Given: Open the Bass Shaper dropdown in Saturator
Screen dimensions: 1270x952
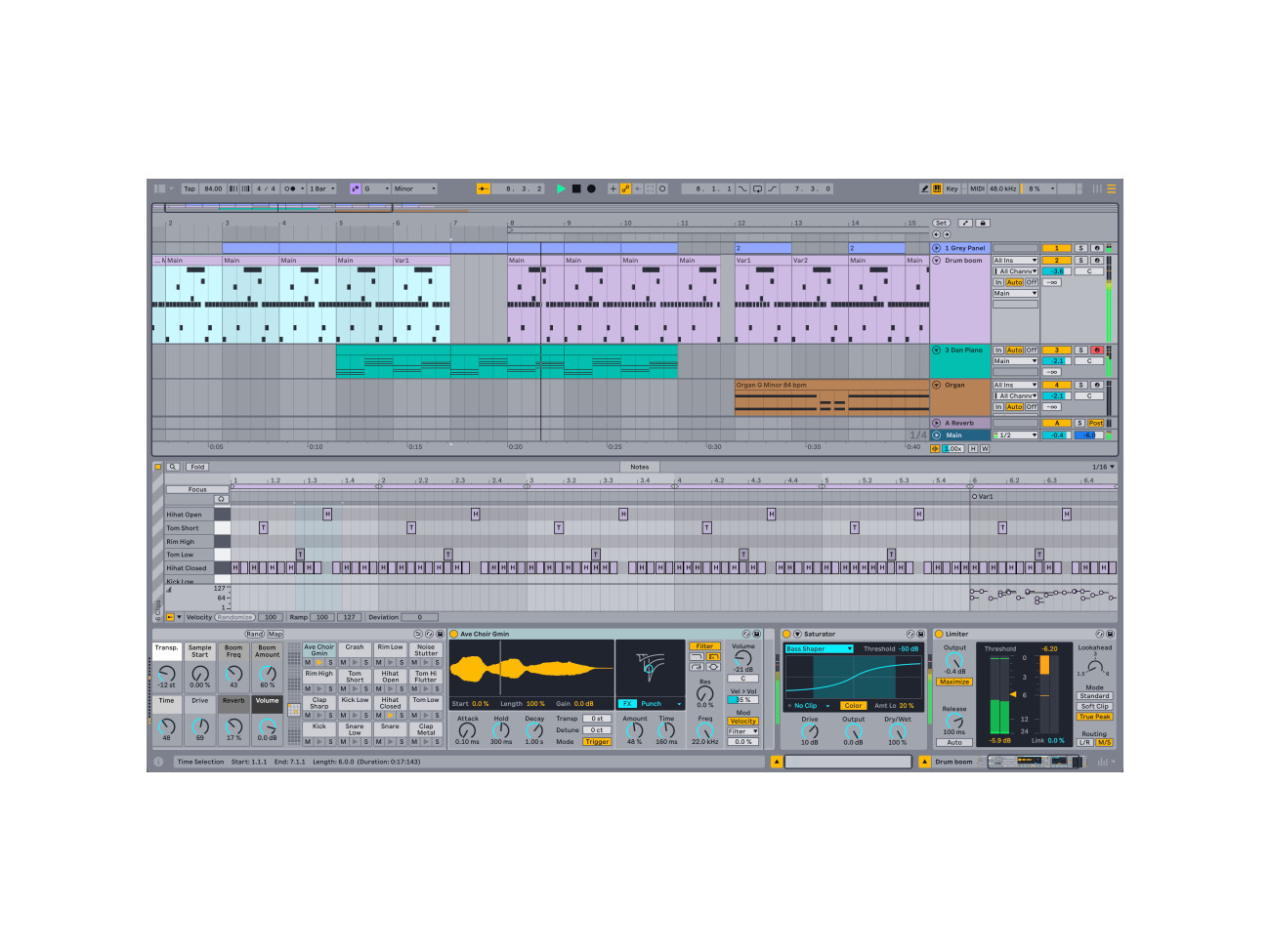Looking at the screenshot, I should 819,648.
